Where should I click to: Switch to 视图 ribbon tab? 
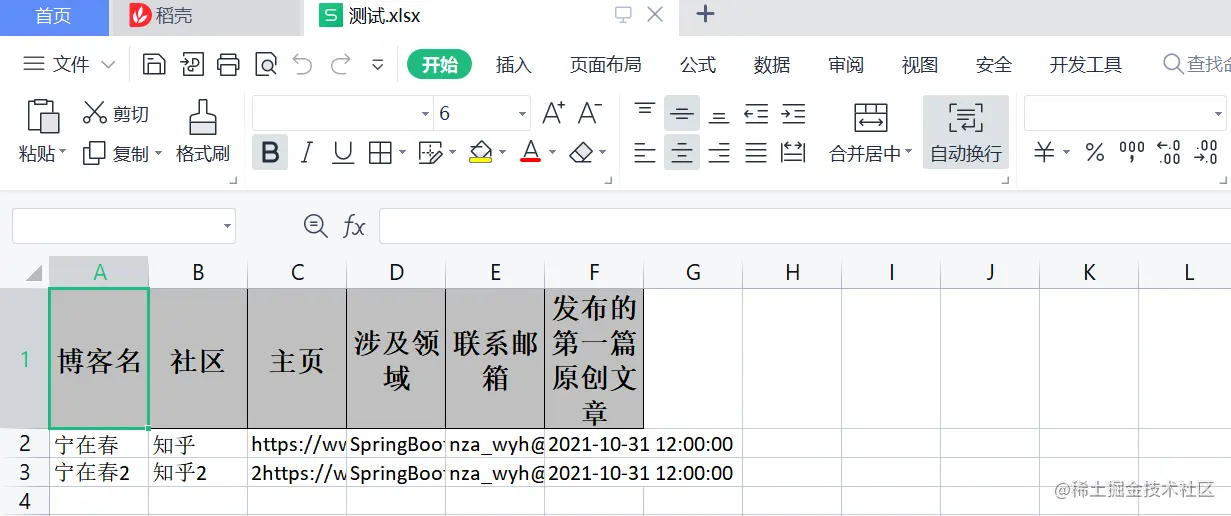pos(919,65)
